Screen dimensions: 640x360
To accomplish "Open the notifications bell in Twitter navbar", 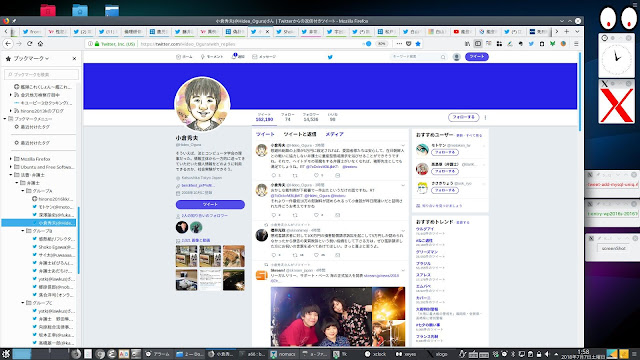I will click(238, 56).
